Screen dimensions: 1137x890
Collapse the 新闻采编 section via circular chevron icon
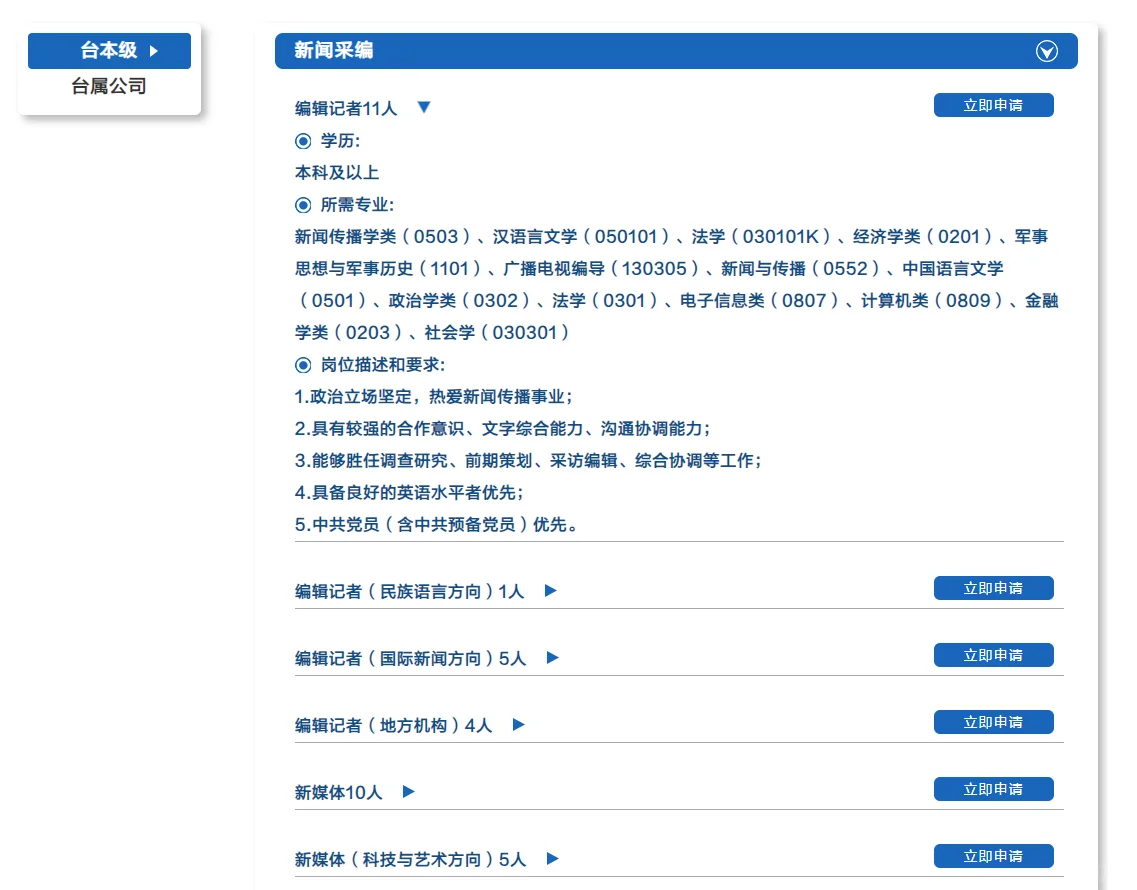point(1047,51)
